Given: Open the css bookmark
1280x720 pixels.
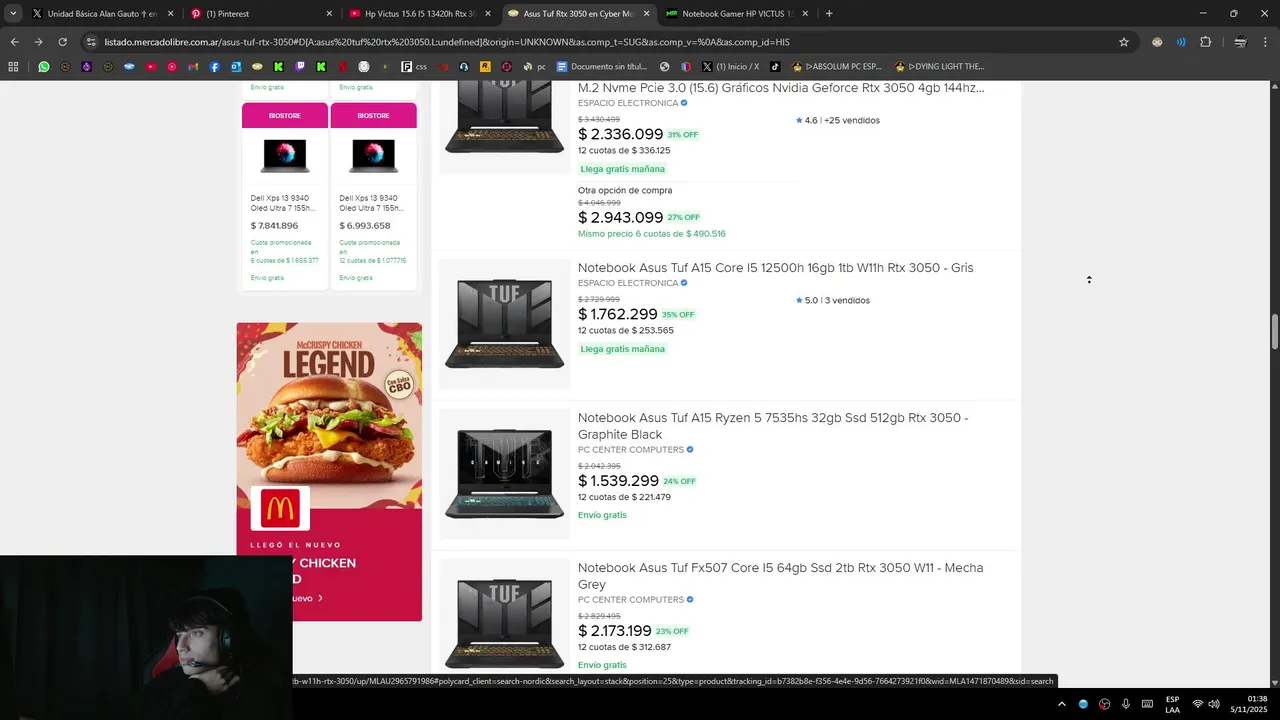Looking at the screenshot, I should pos(414,67).
